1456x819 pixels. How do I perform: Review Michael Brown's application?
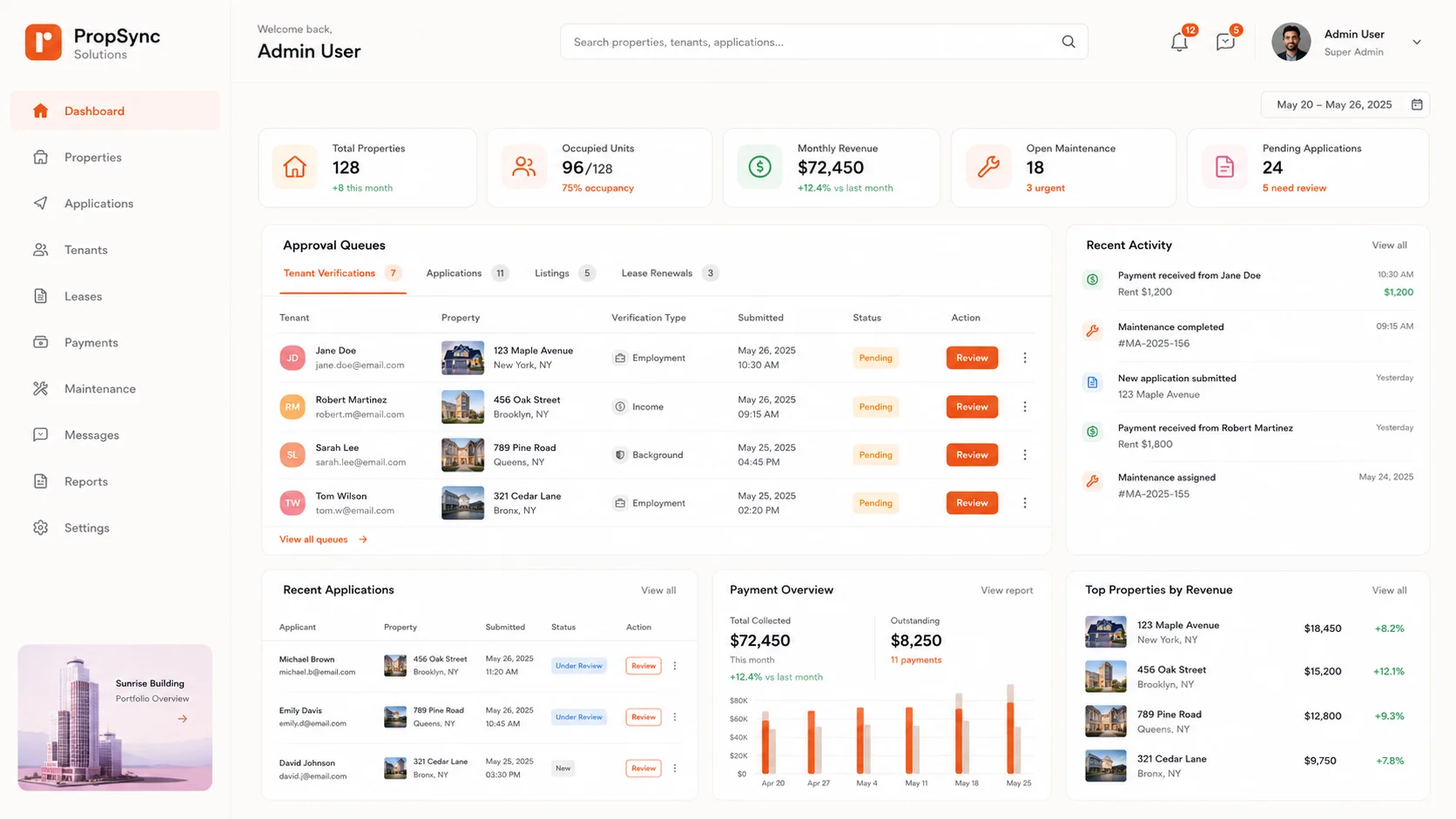[x=644, y=666]
